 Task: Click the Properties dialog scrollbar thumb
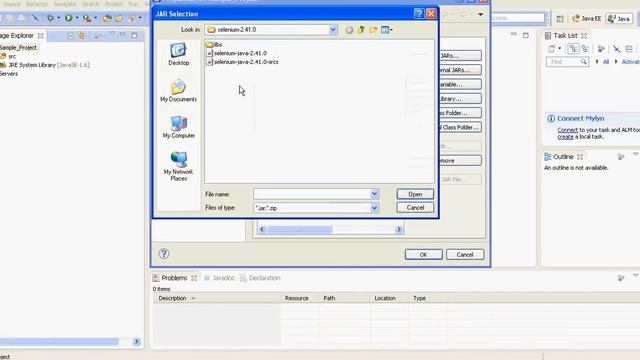299,230
